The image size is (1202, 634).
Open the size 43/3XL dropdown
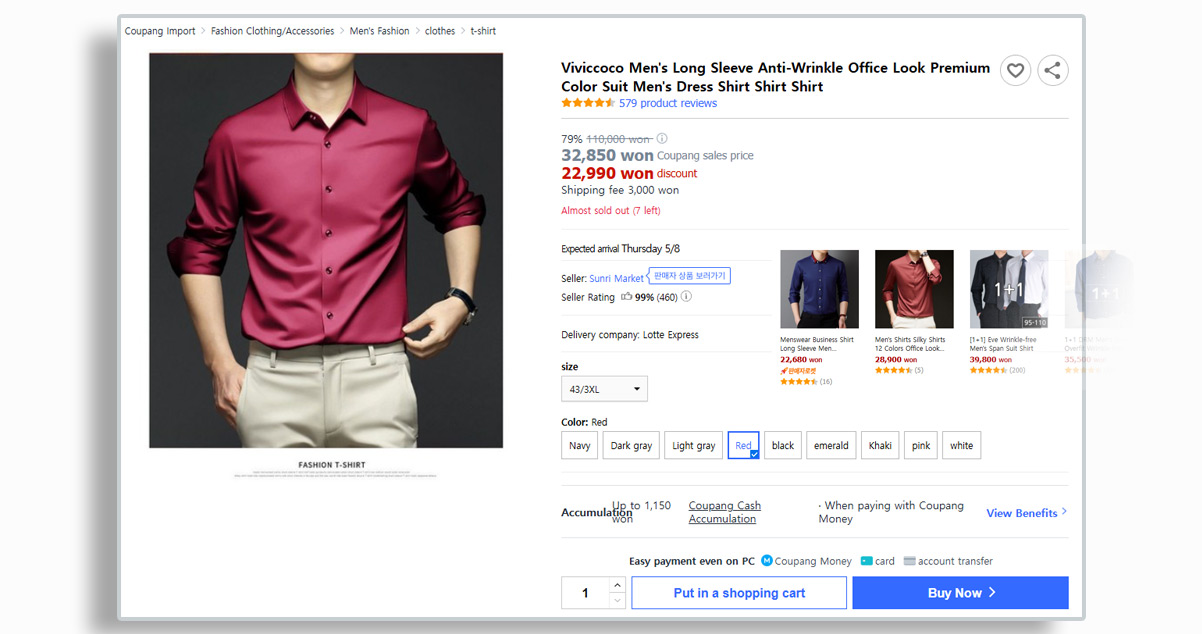tap(604, 389)
